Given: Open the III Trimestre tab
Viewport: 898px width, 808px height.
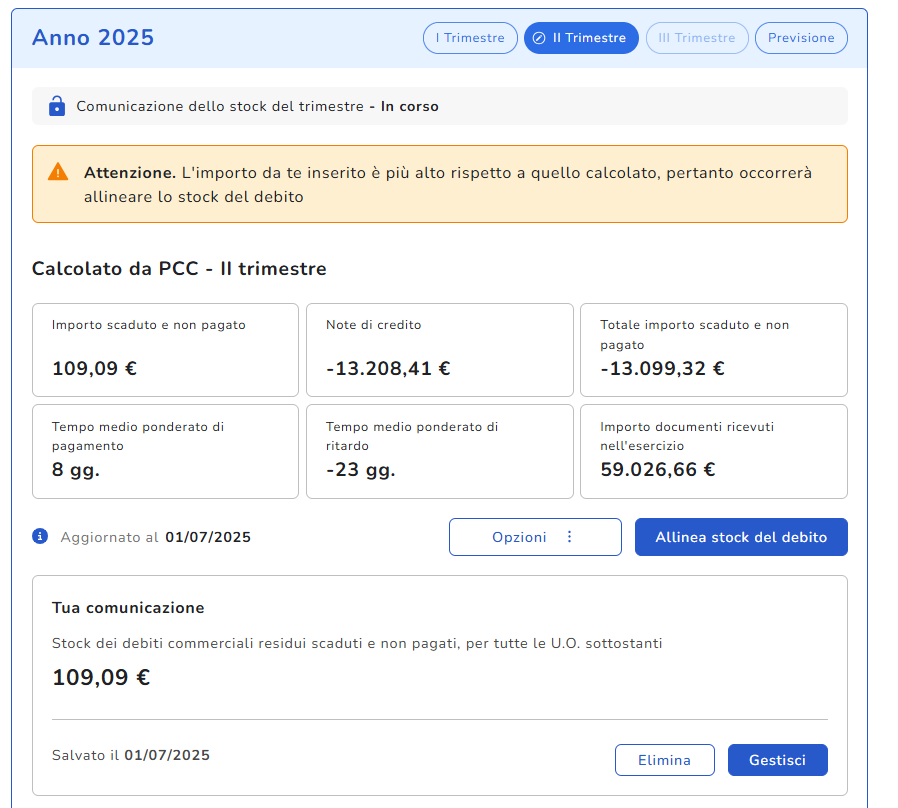Looking at the screenshot, I should (x=696, y=38).
